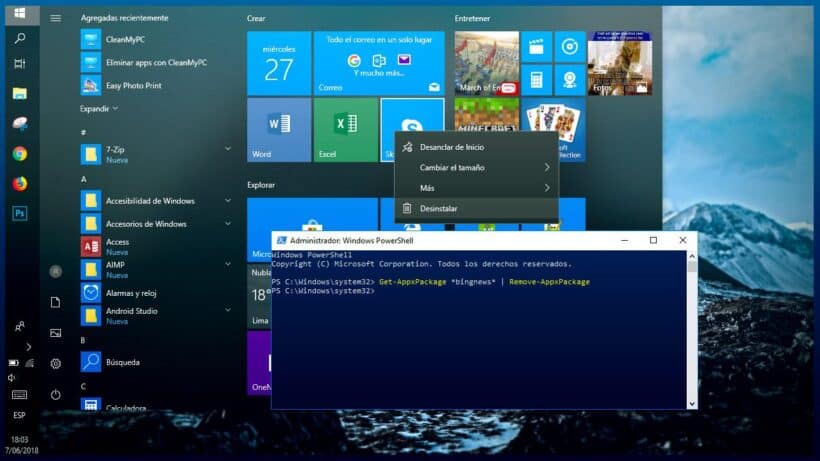
Task: Choose Desinstalar from context menu
Action: click(x=476, y=209)
